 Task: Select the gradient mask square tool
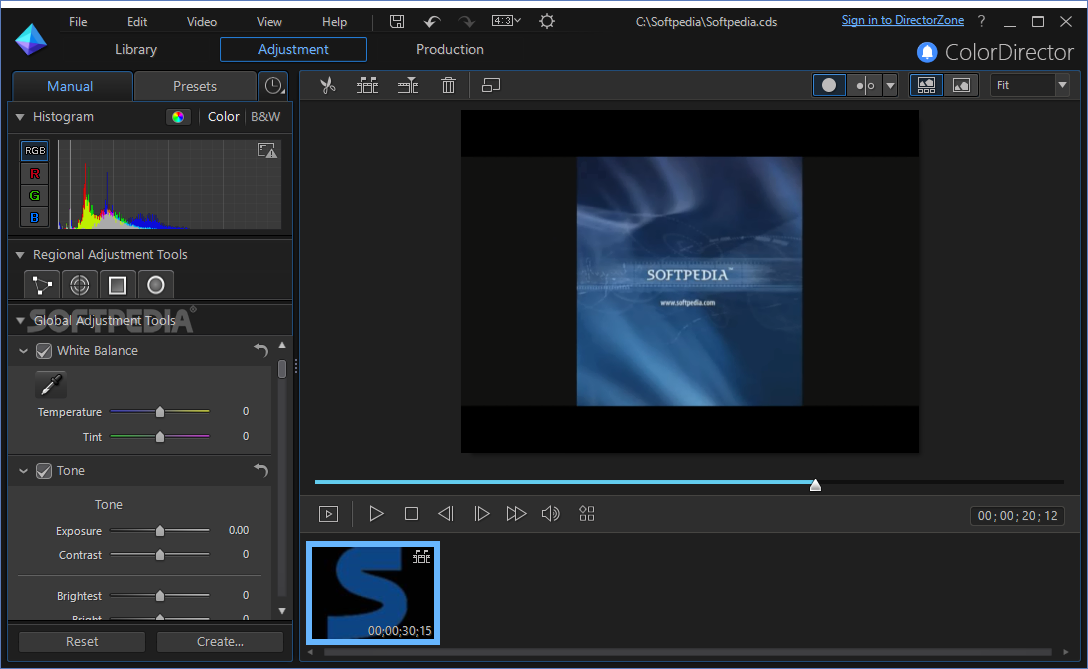coord(118,285)
